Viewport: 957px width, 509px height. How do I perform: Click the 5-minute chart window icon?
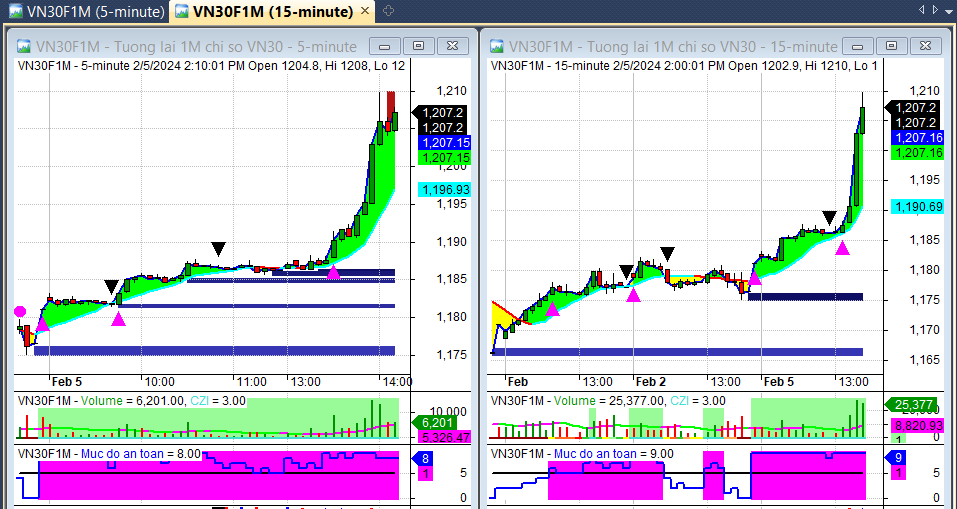[x=22, y=46]
